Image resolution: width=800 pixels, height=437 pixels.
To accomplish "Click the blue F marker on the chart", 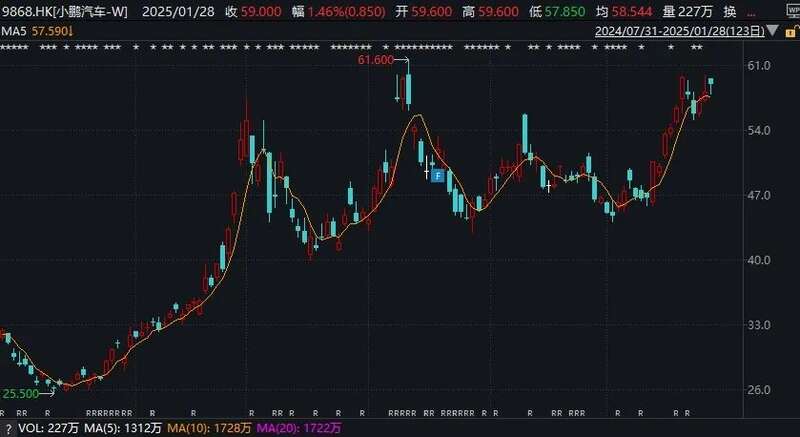I will coord(438,175).
